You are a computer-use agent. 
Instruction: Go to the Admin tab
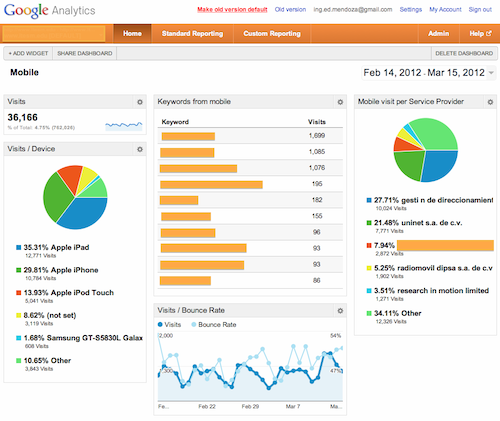(x=438, y=34)
